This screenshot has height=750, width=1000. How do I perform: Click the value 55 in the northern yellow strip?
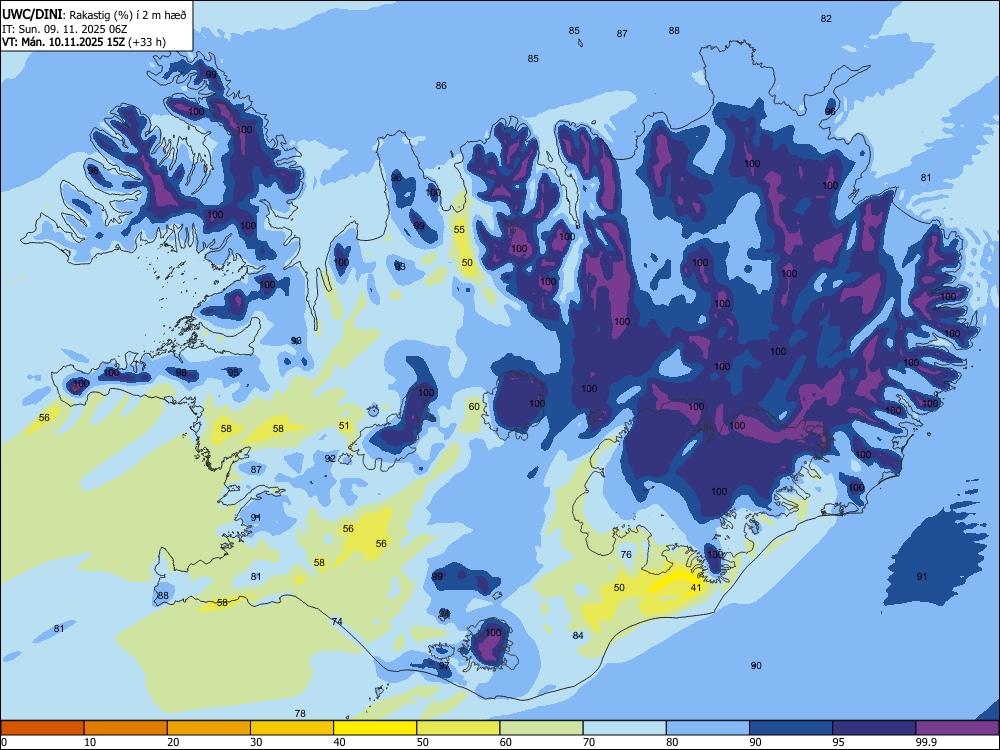[459, 230]
